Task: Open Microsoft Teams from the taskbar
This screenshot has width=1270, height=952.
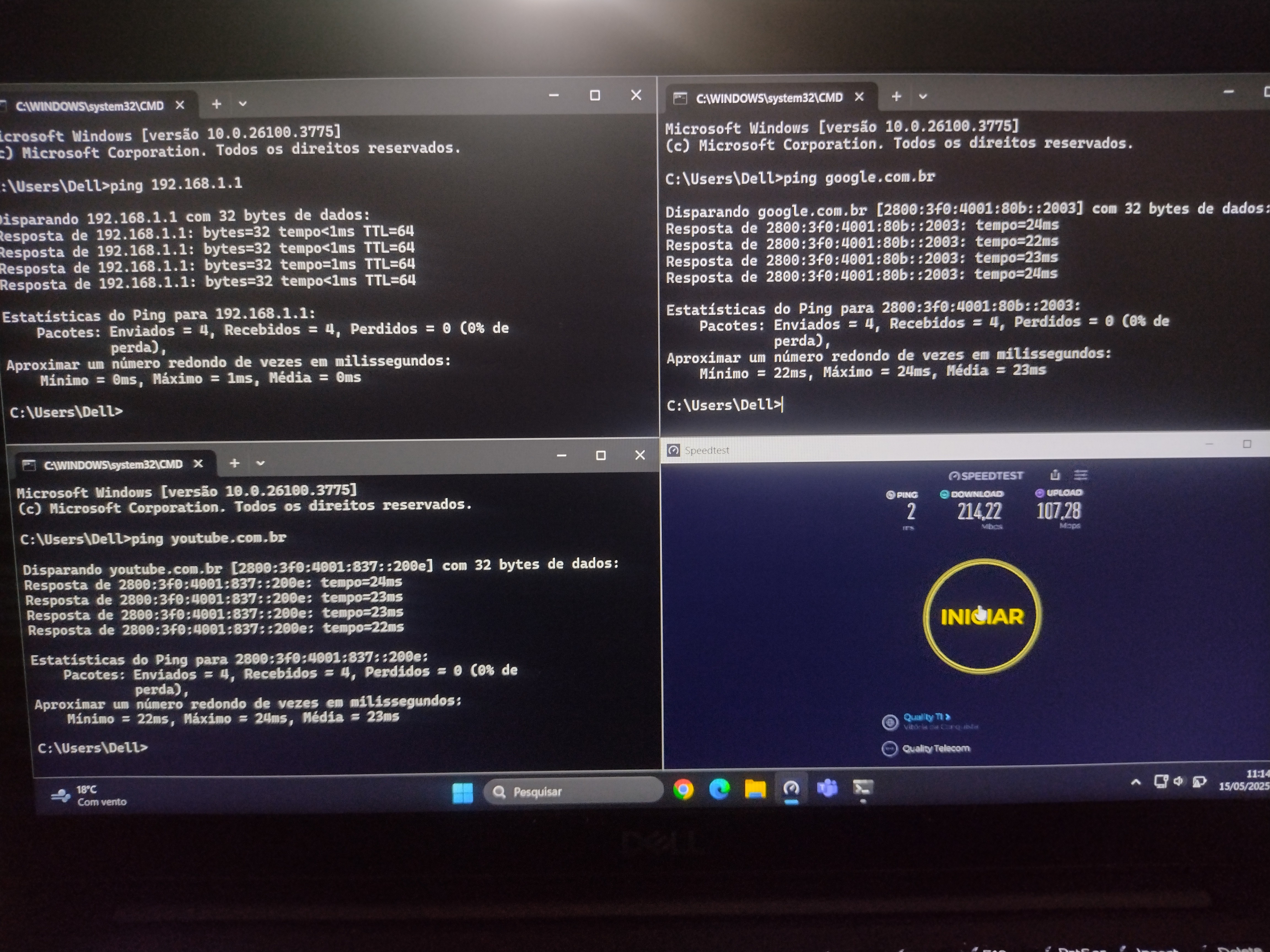Action: tap(827, 788)
